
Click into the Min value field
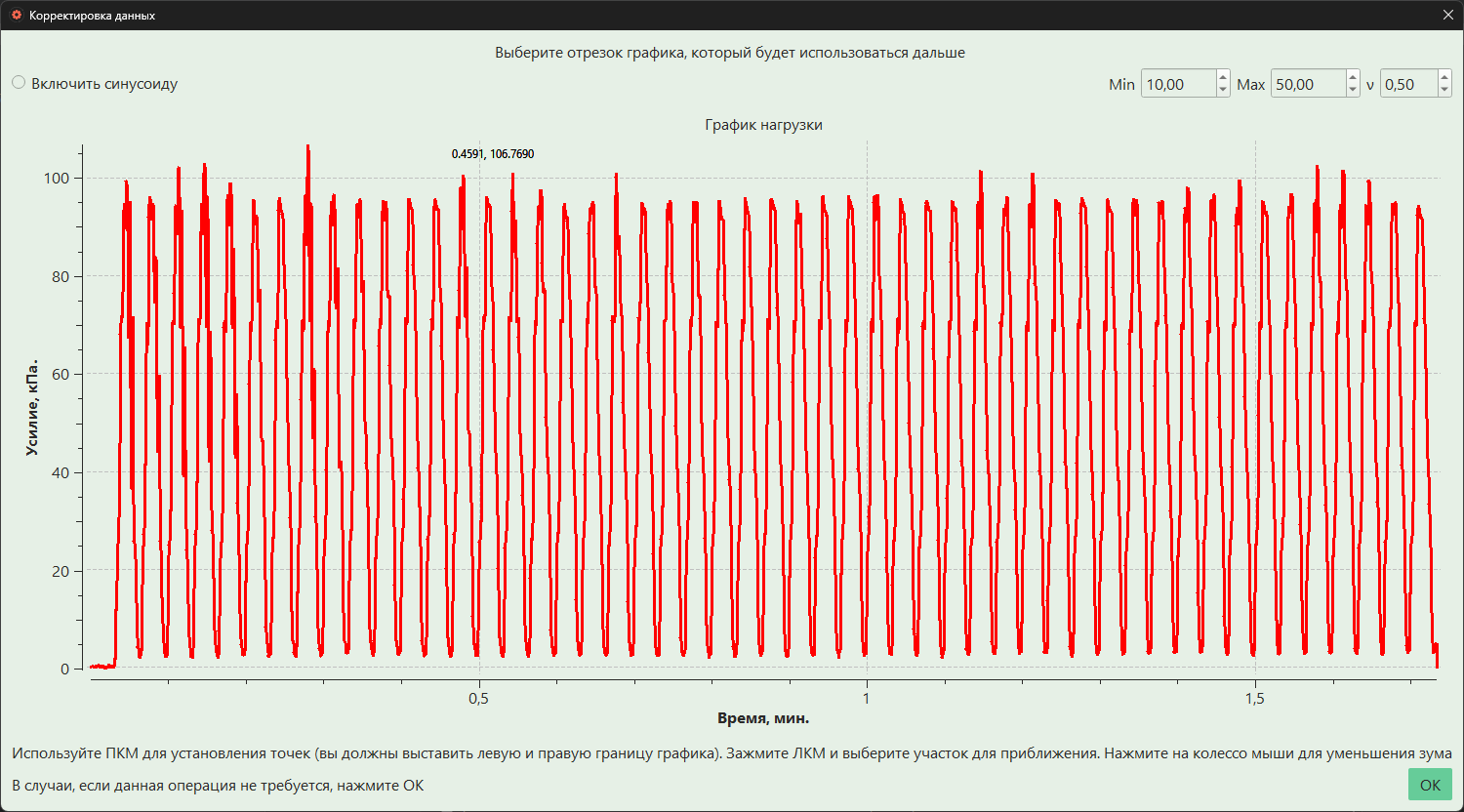[1178, 84]
